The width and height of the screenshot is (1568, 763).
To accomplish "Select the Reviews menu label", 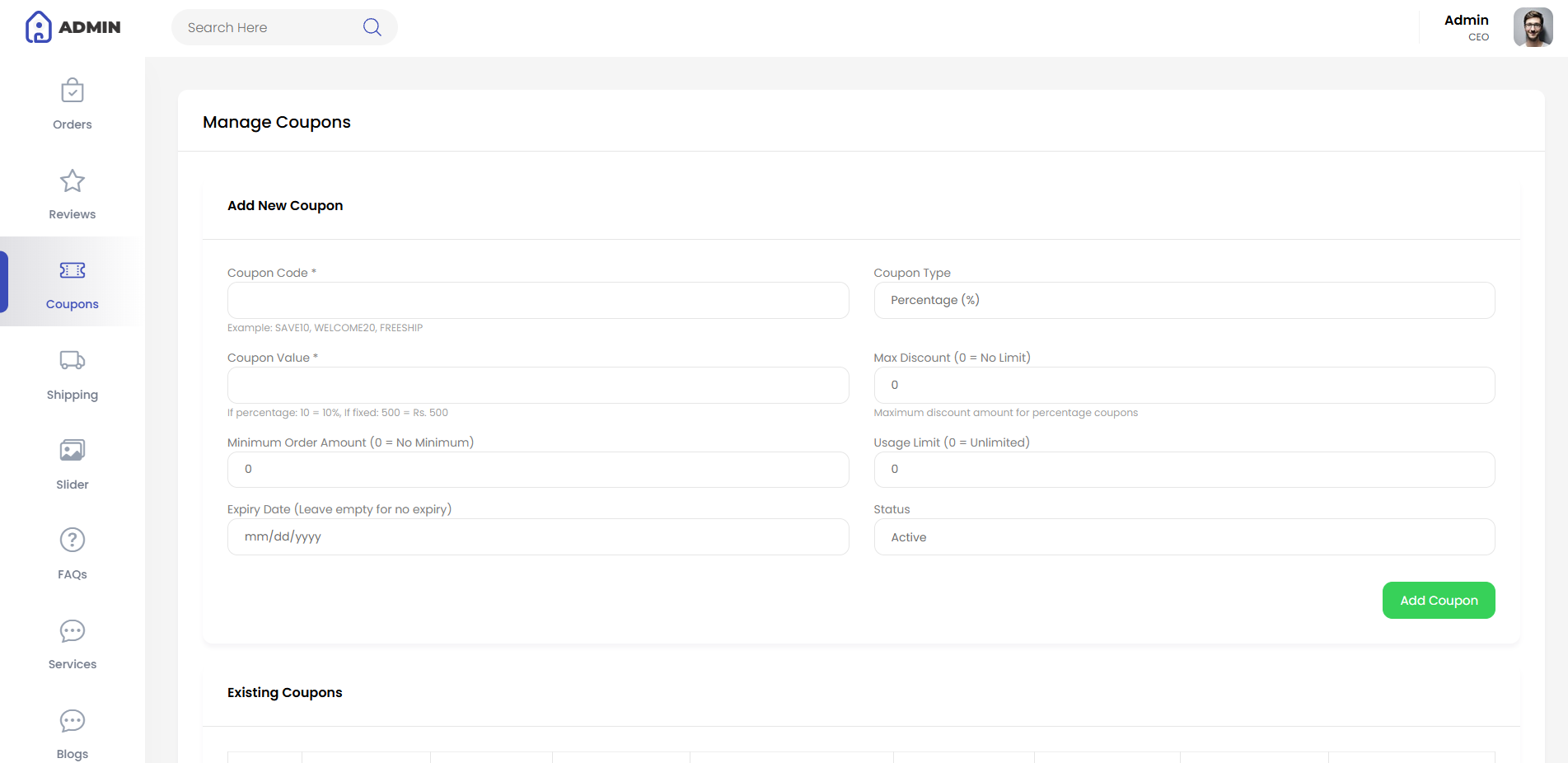I will [73, 214].
